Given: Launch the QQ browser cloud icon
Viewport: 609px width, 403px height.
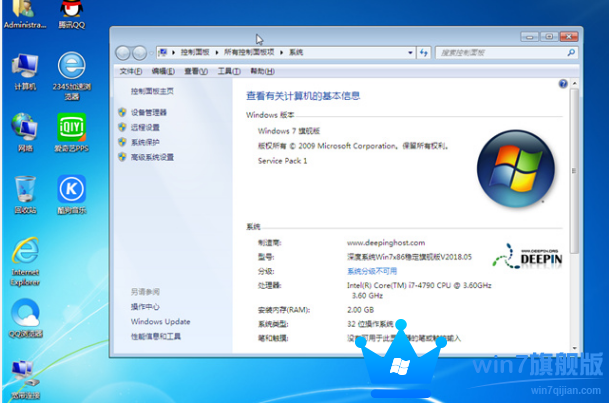Looking at the screenshot, I should tap(26, 318).
